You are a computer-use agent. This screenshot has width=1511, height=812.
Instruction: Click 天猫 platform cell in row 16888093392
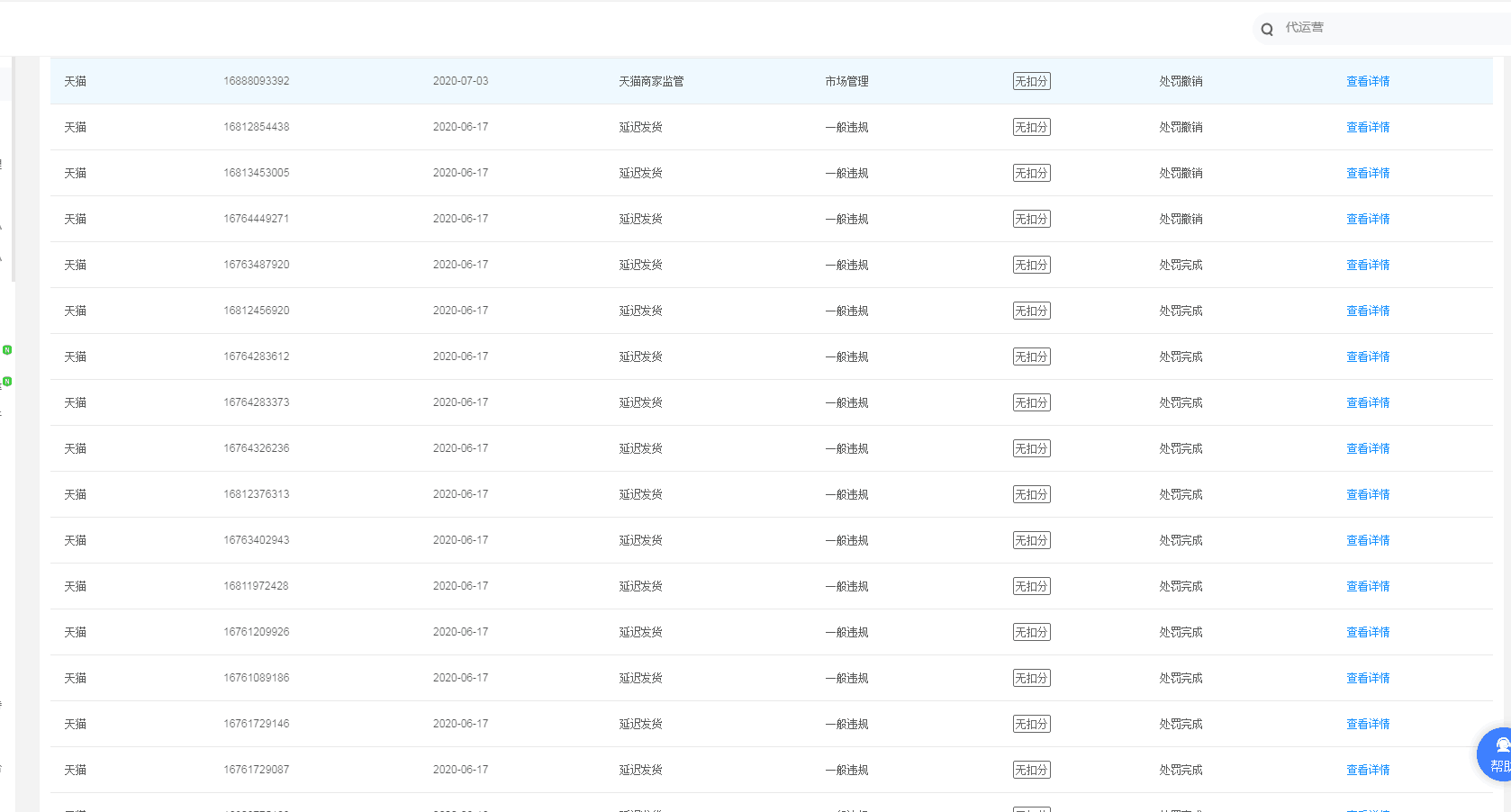click(75, 81)
